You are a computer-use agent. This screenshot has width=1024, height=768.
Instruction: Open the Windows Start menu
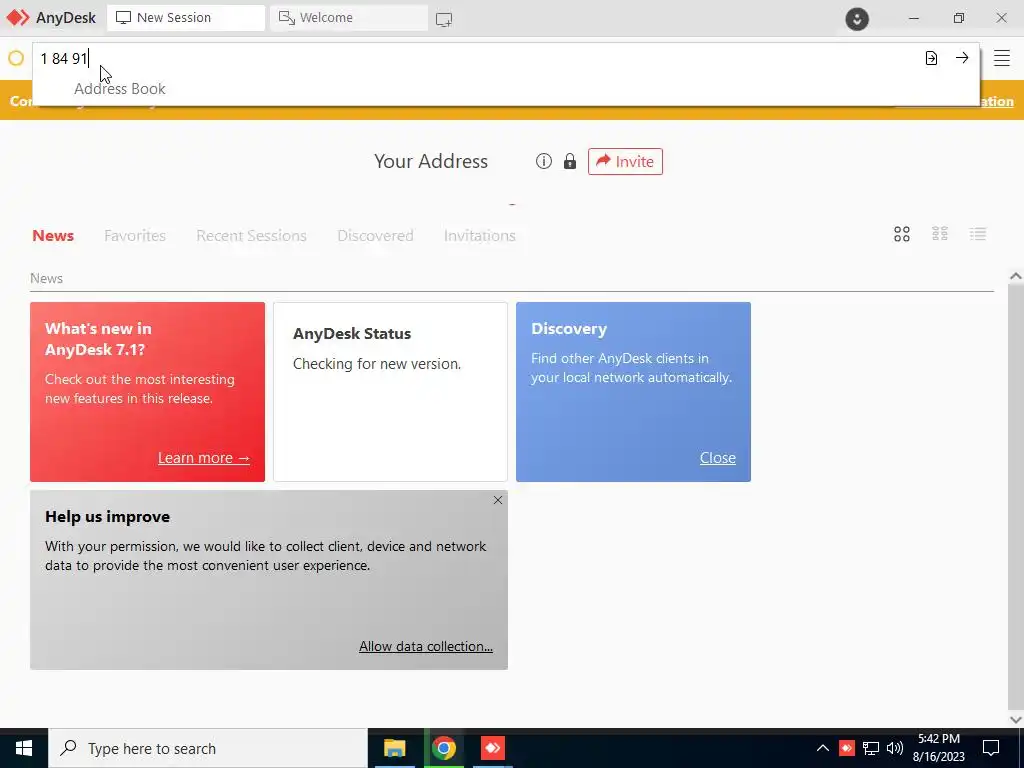(24, 748)
